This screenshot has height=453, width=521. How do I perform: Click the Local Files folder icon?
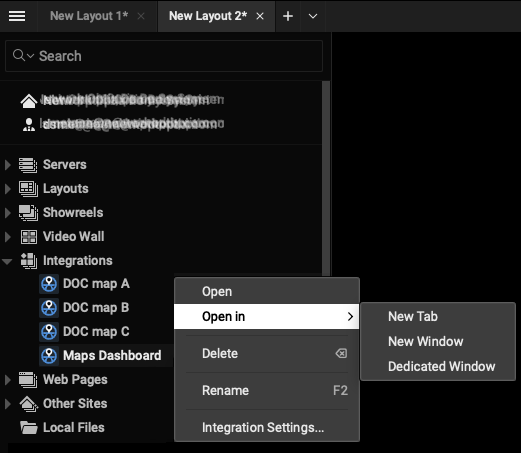pos(28,427)
